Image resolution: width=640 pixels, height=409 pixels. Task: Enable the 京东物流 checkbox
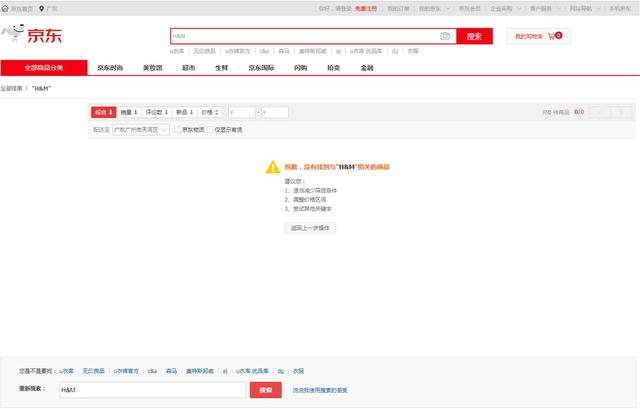tap(177, 130)
